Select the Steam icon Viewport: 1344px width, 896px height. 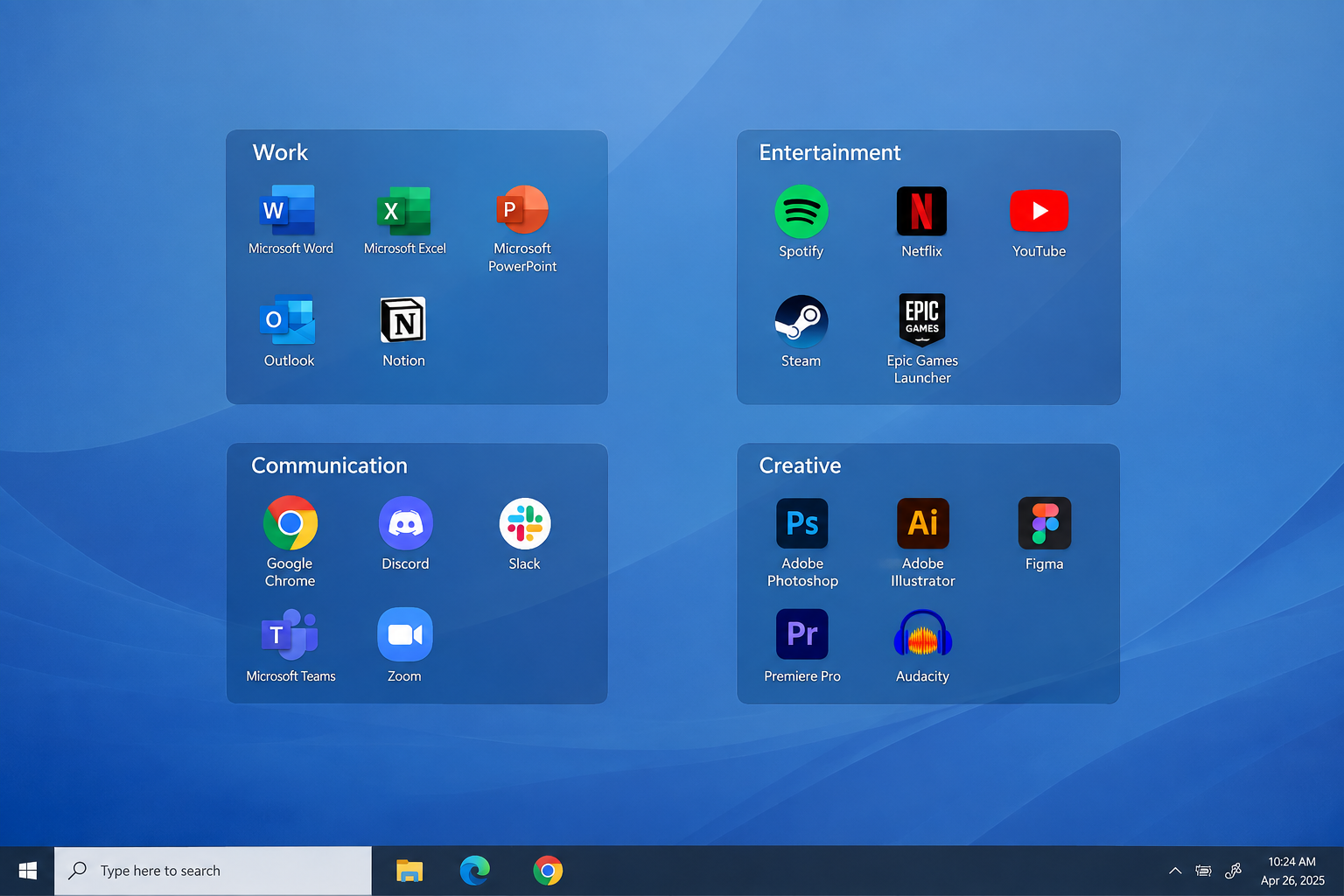[x=801, y=321]
